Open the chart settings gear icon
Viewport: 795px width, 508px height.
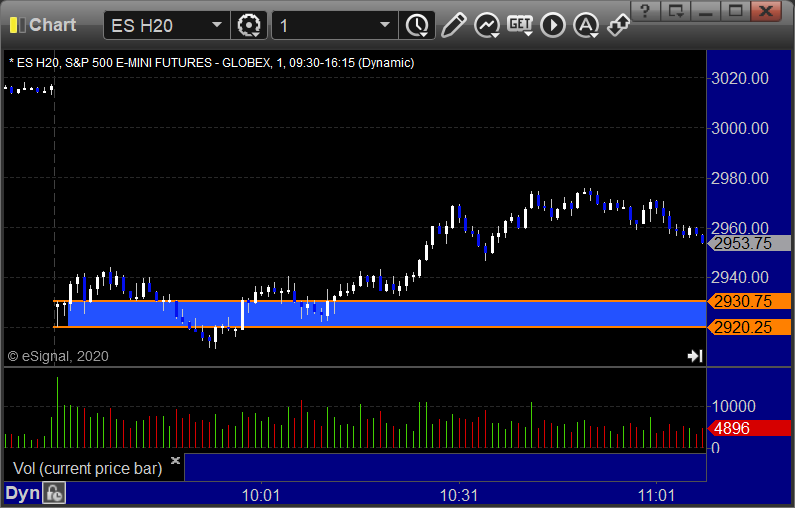[249, 25]
